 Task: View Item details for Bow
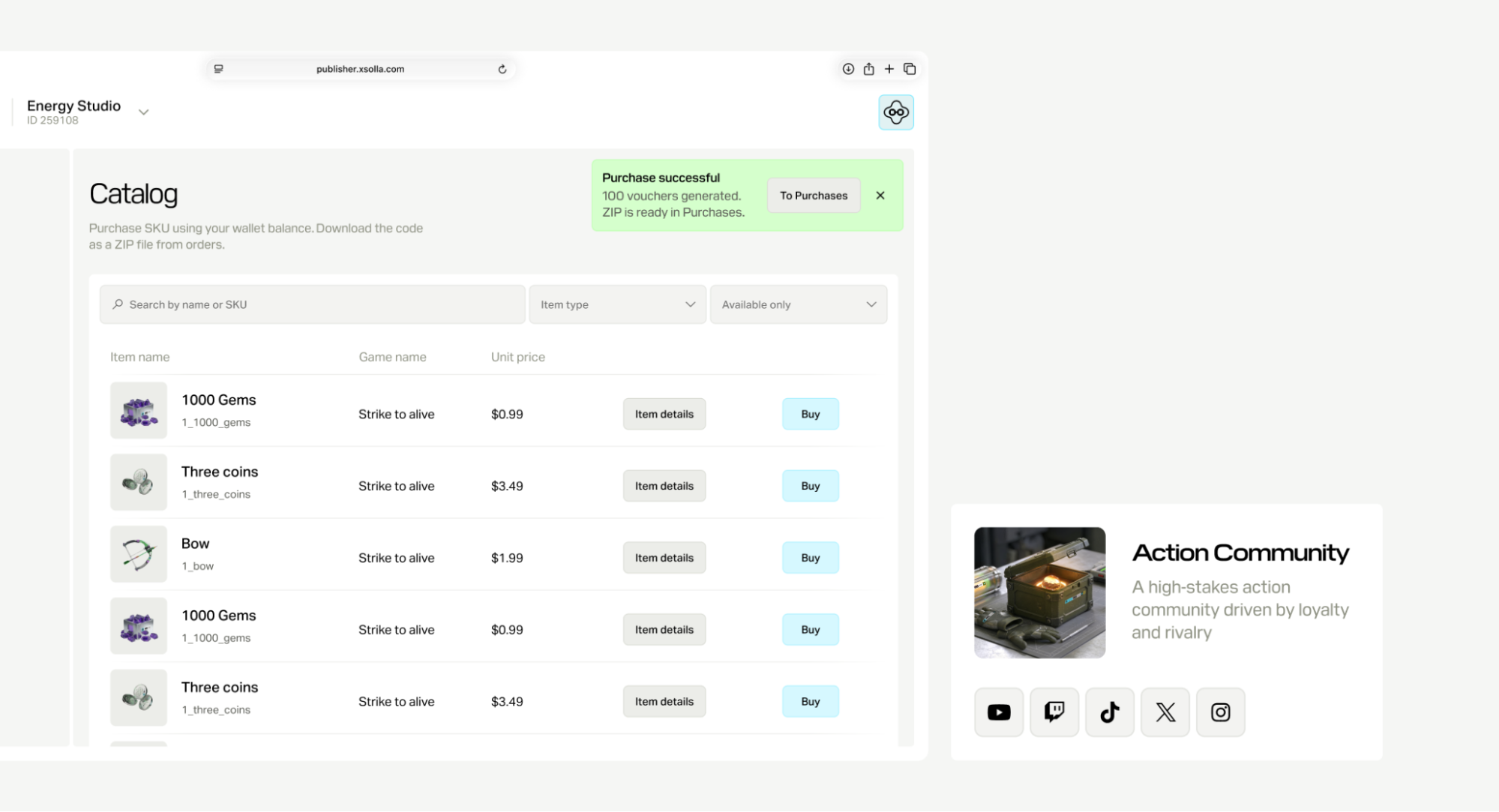pos(664,558)
